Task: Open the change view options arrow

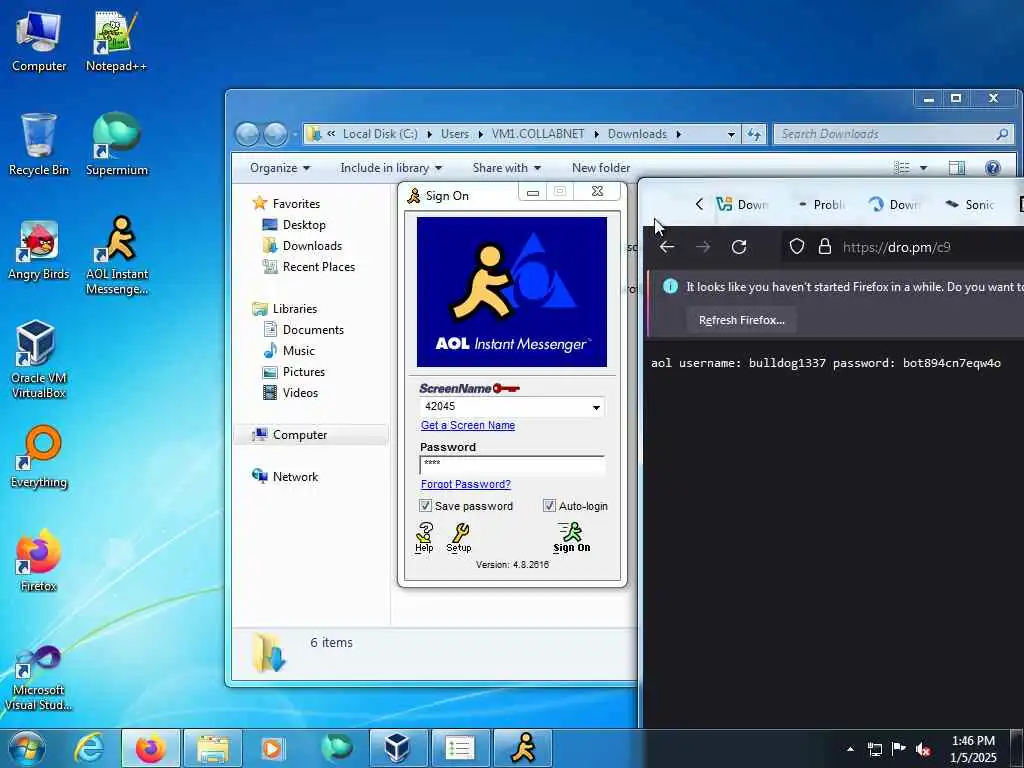Action: point(923,168)
